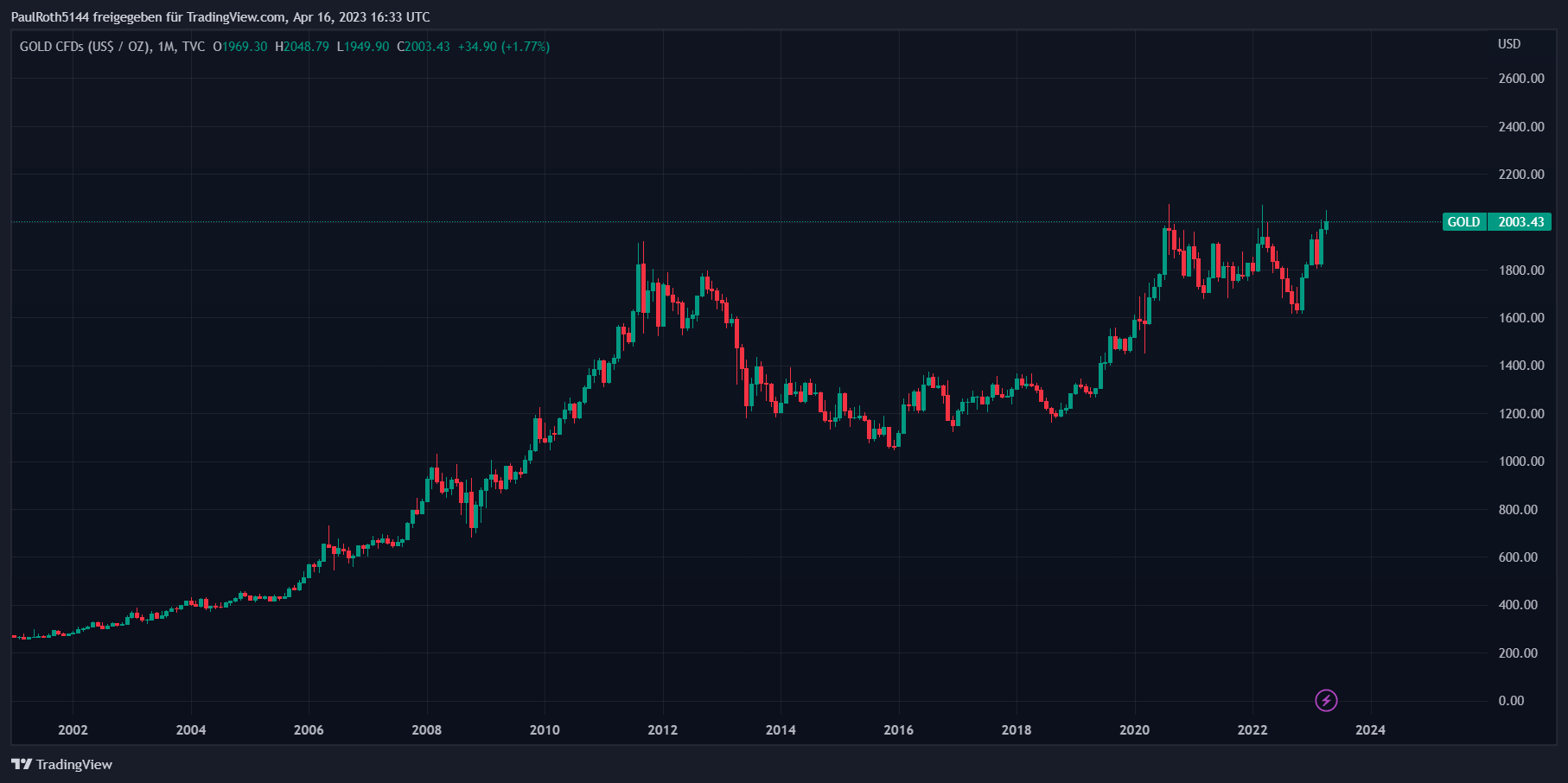
Task: Click the 600.00 price axis label
Action: (1518, 557)
